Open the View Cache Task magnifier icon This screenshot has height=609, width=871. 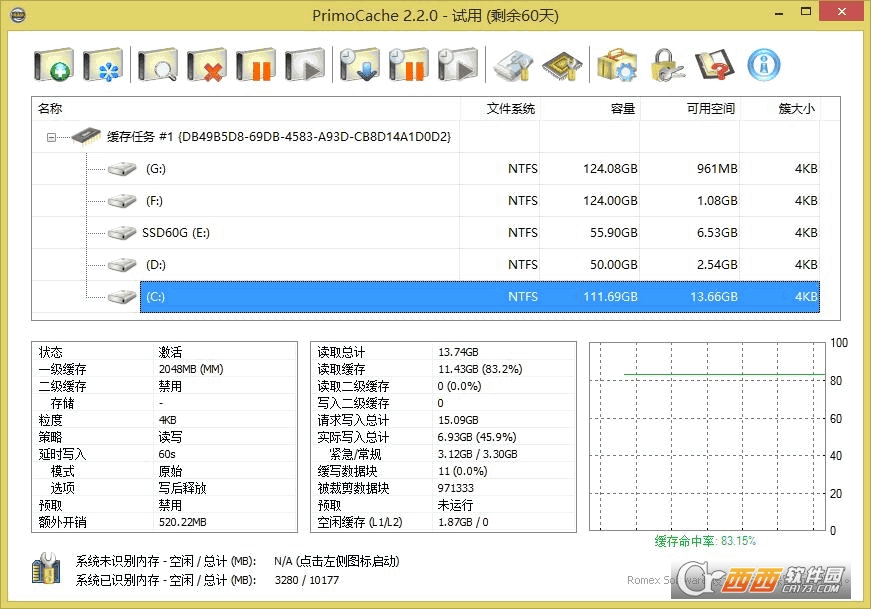tap(158, 65)
